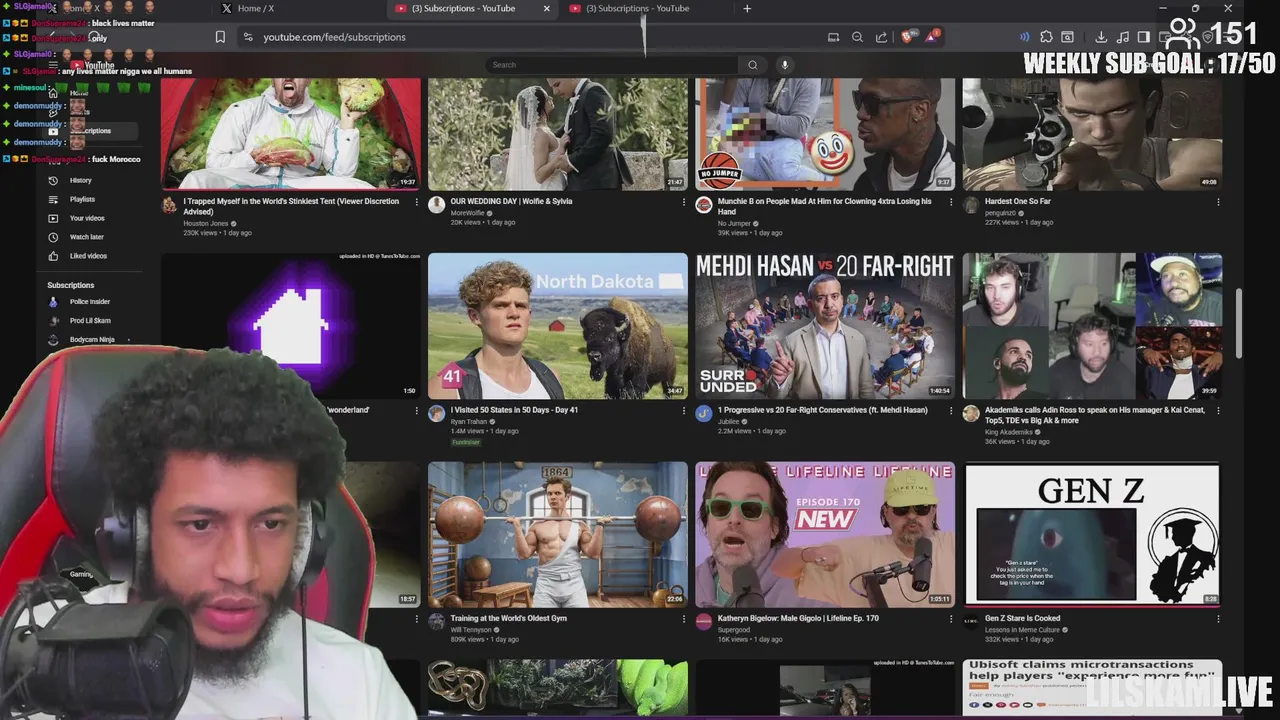Select Subscriptions in YouTube sidebar

(88, 131)
